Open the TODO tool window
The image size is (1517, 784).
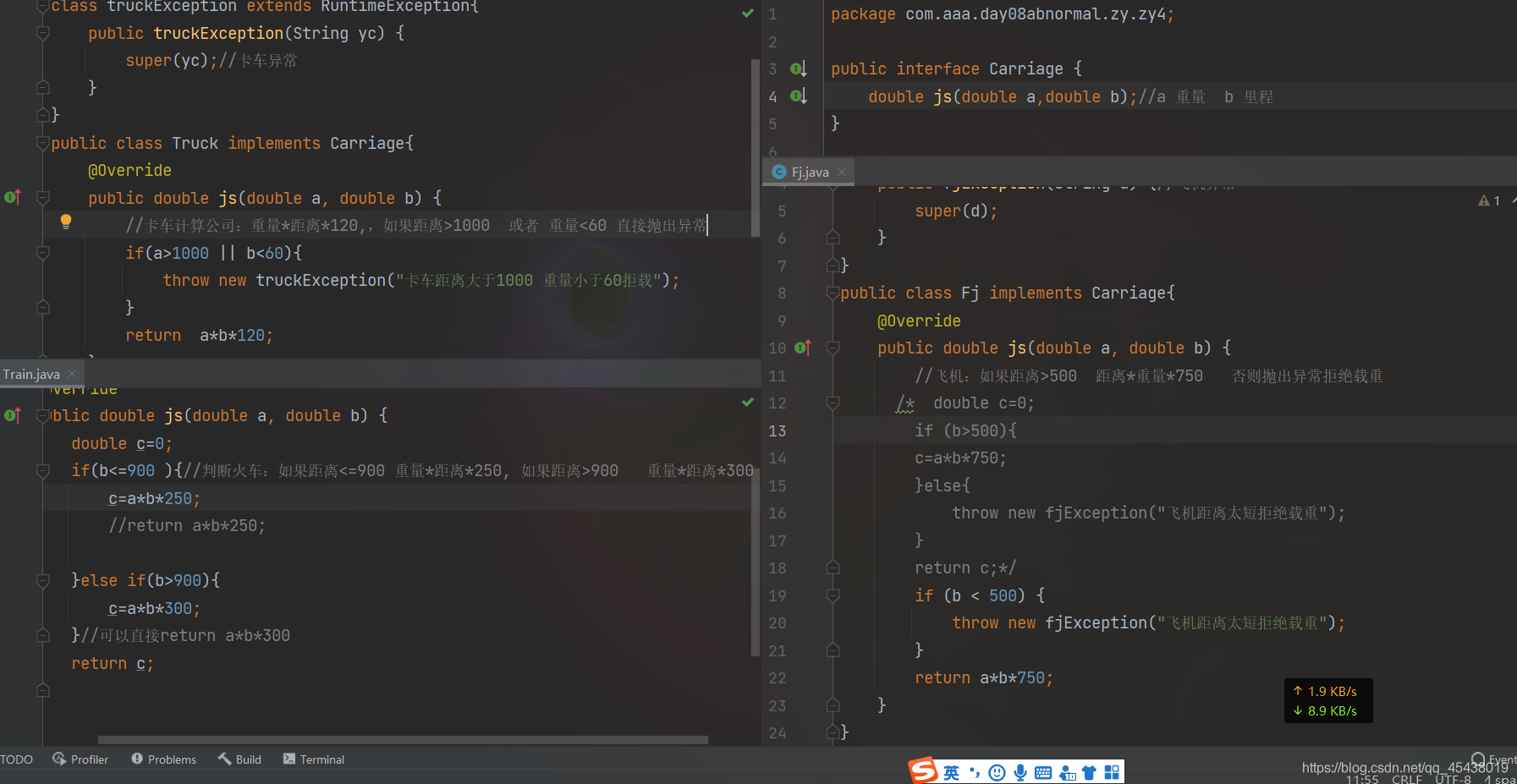(x=16, y=759)
